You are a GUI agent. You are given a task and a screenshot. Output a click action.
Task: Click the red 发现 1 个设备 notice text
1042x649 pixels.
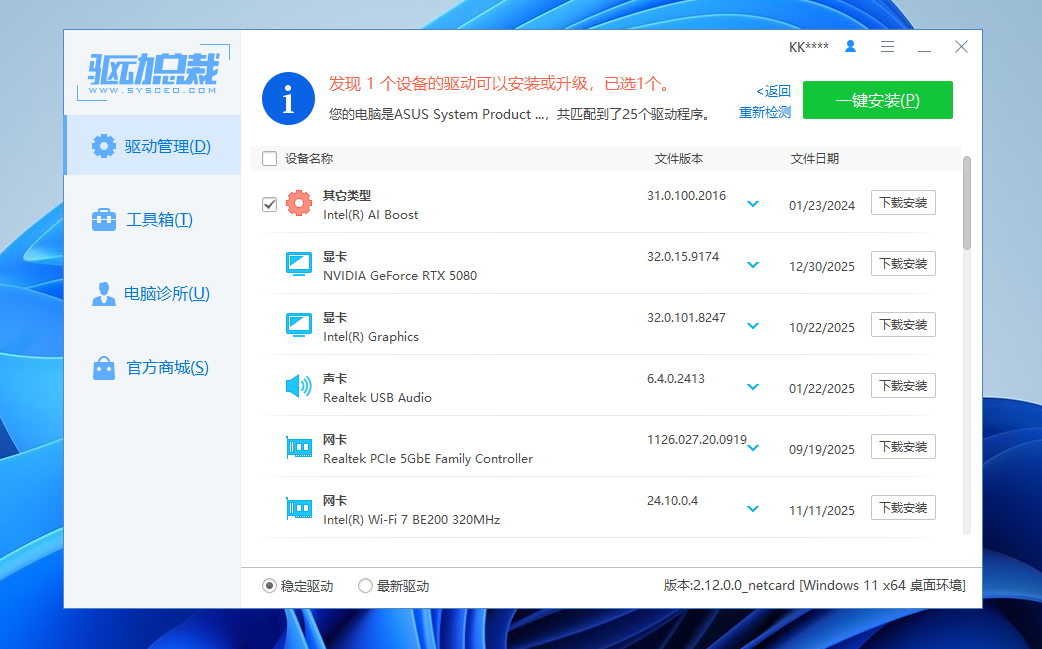point(500,84)
